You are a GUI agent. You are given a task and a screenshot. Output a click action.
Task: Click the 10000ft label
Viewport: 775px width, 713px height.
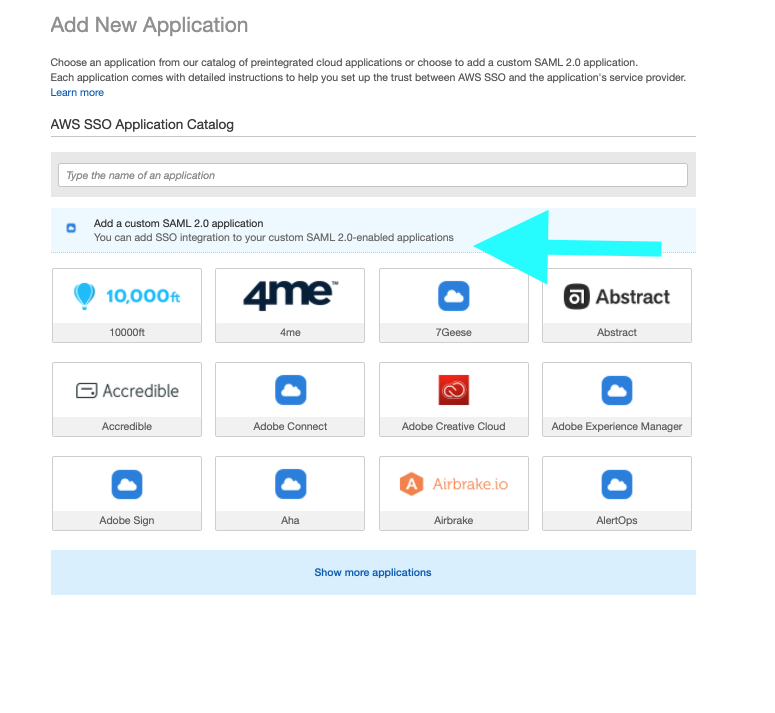coord(127,333)
